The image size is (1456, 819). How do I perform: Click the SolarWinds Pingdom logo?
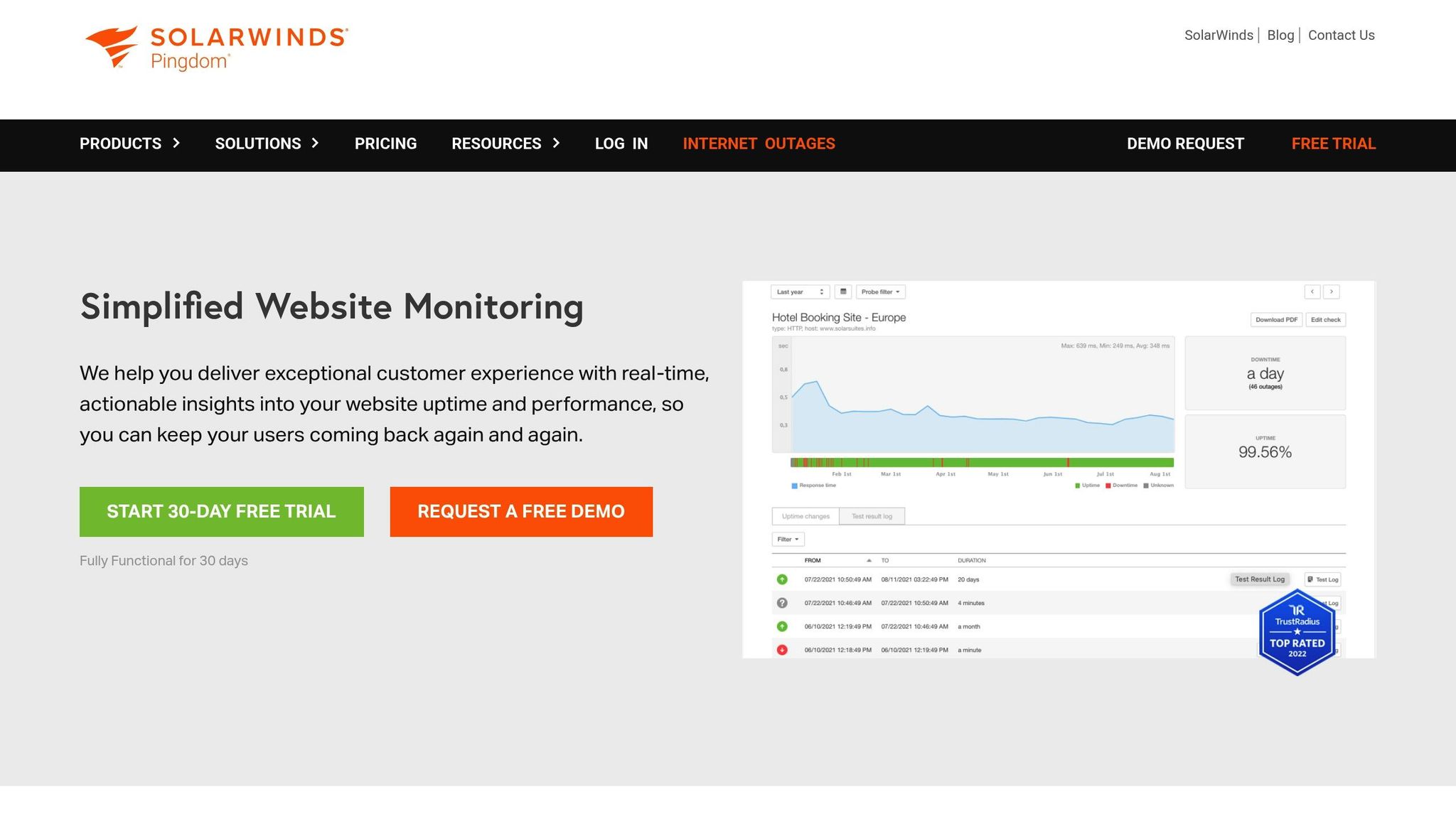pos(215,48)
